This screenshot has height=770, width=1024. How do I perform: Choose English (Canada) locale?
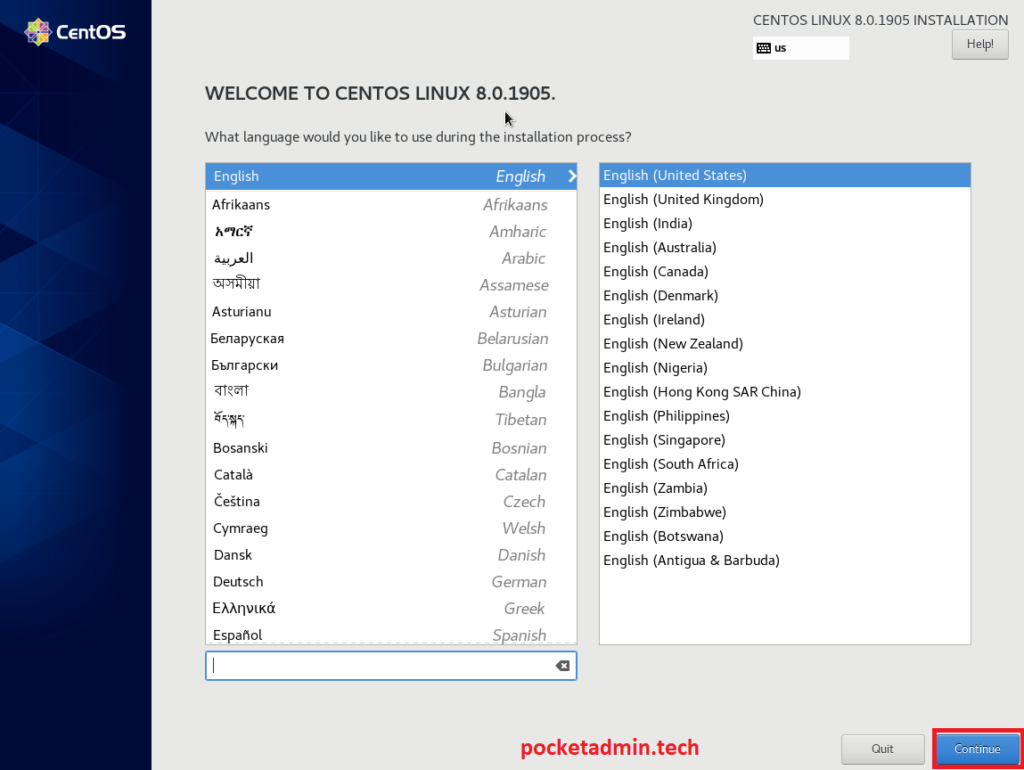point(785,272)
